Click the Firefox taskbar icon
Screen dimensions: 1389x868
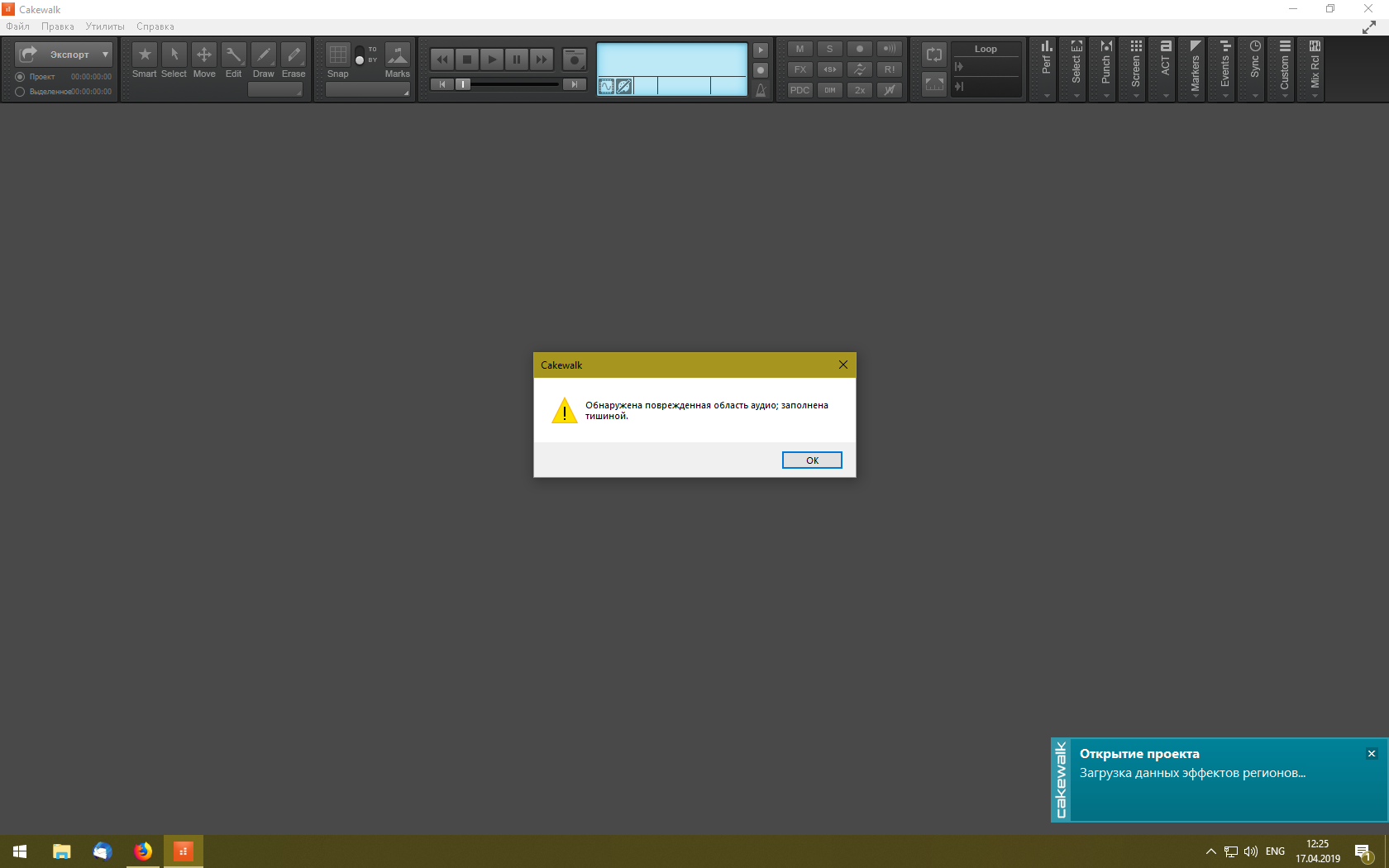143,851
